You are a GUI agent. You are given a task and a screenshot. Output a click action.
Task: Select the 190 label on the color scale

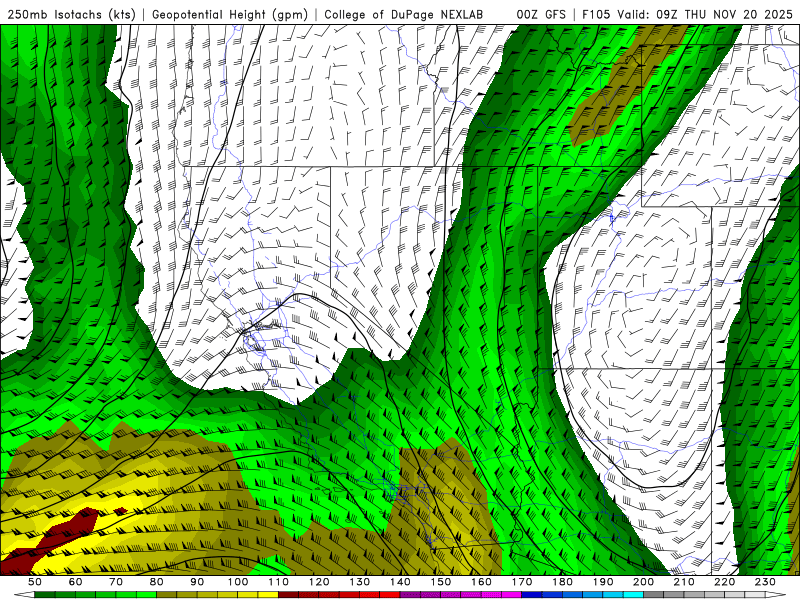(x=603, y=582)
